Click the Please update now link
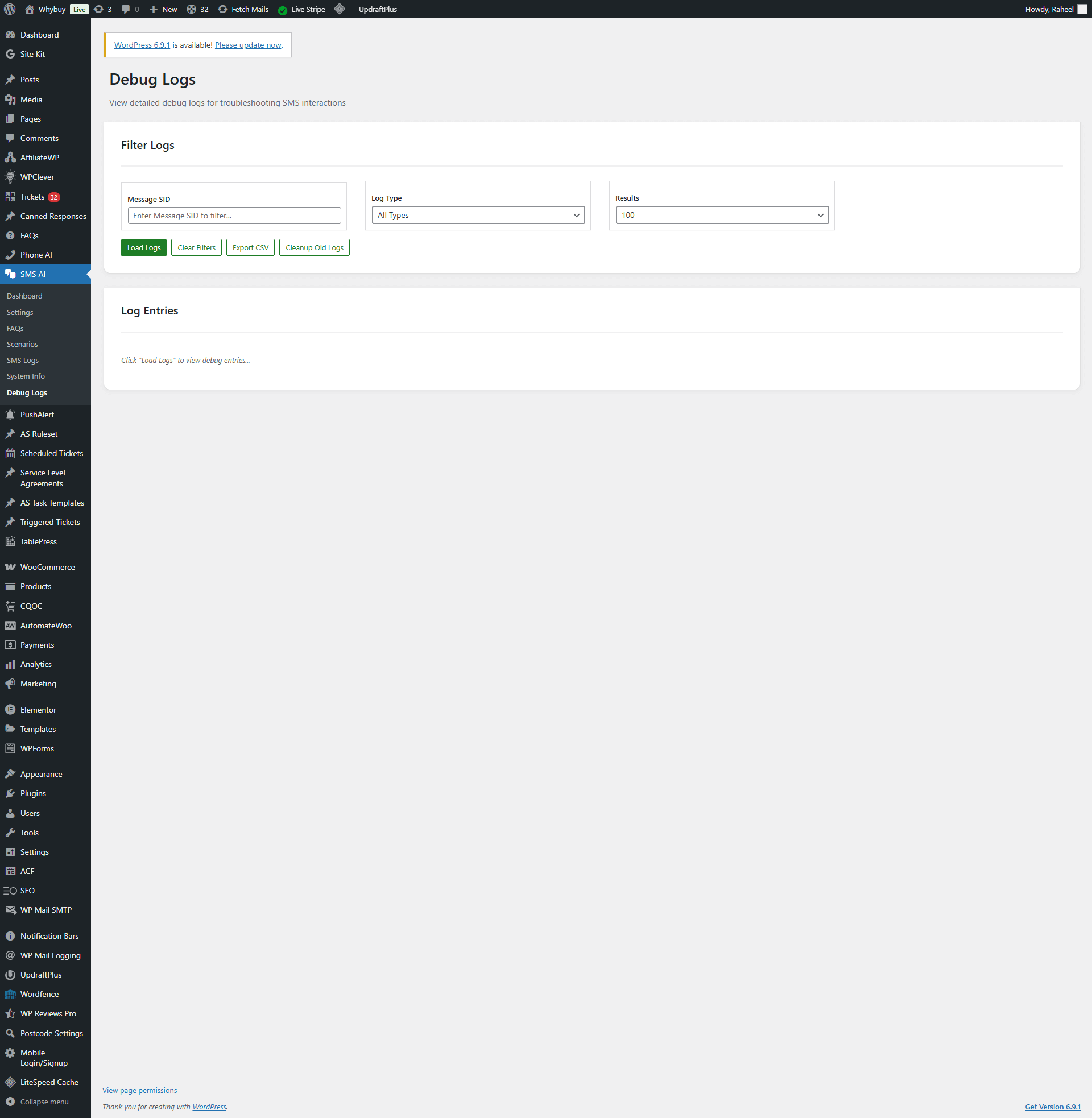This screenshot has height=1118, width=1092. coord(248,45)
